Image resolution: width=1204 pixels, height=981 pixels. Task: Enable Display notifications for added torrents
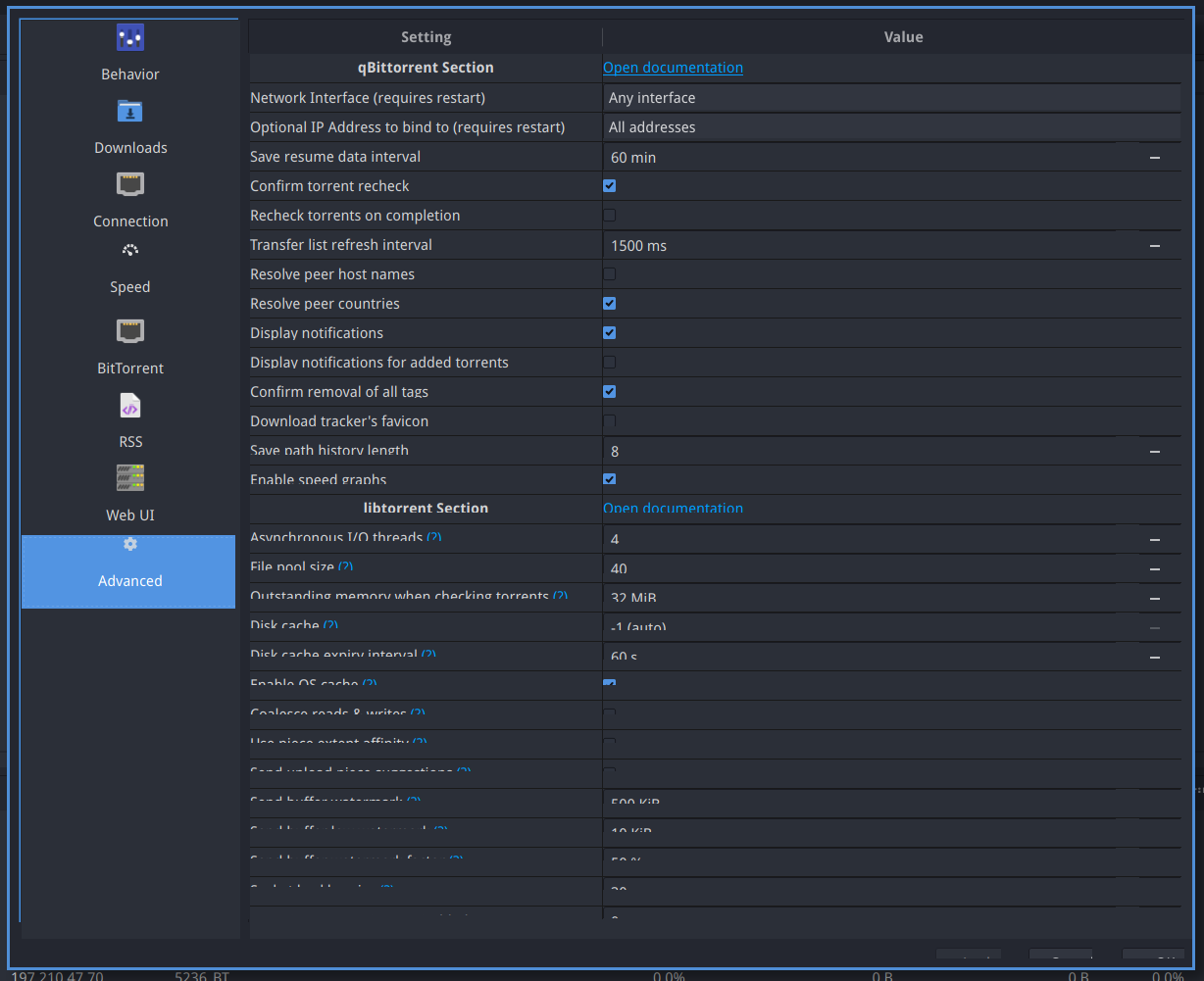[610, 362]
